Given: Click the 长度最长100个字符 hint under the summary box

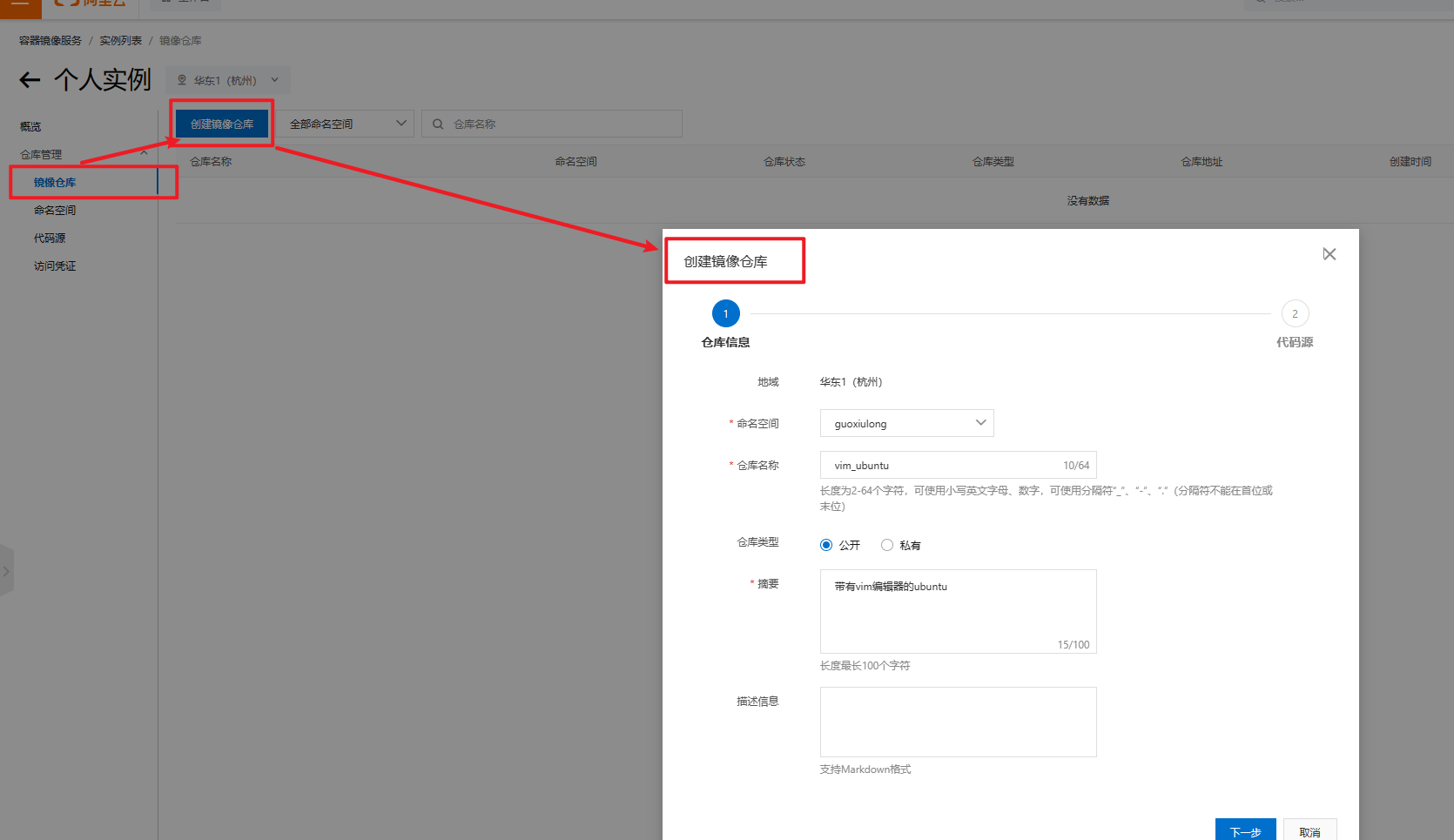Looking at the screenshot, I should pyautogui.click(x=865, y=665).
